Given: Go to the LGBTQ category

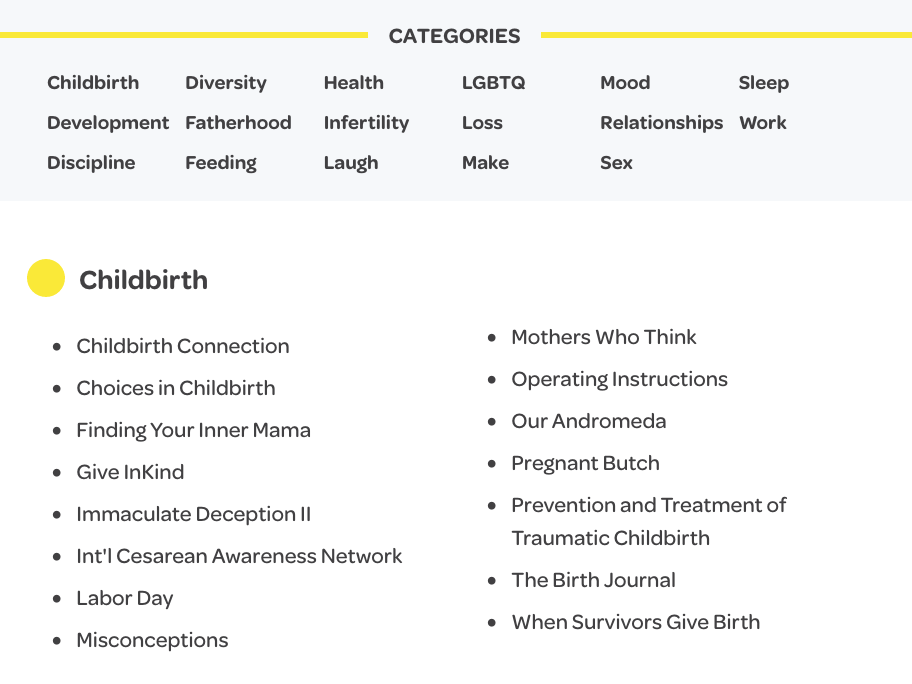Looking at the screenshot, I should tap(493, 83).
